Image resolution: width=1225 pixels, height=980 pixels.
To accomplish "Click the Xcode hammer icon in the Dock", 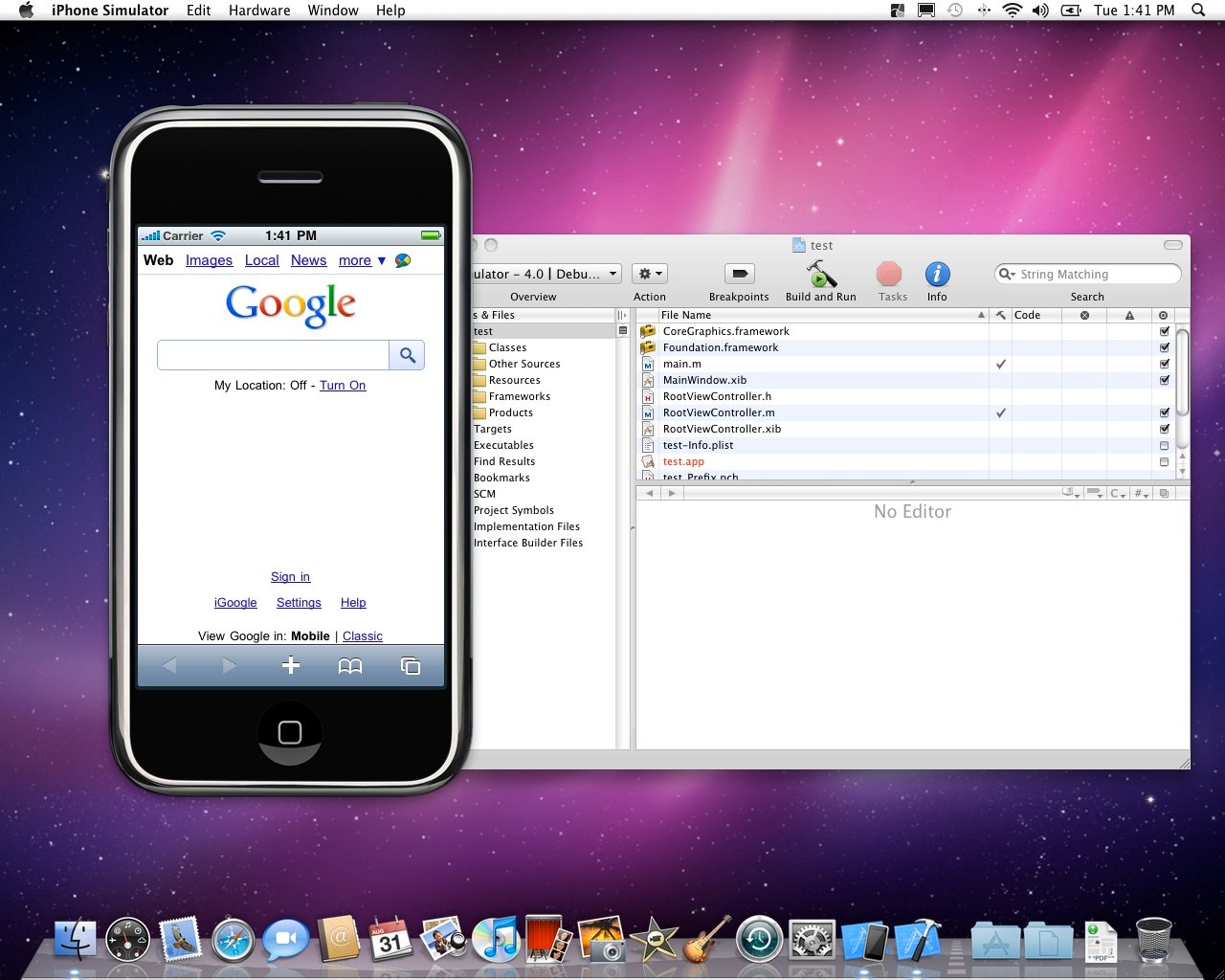I will 917,940.
